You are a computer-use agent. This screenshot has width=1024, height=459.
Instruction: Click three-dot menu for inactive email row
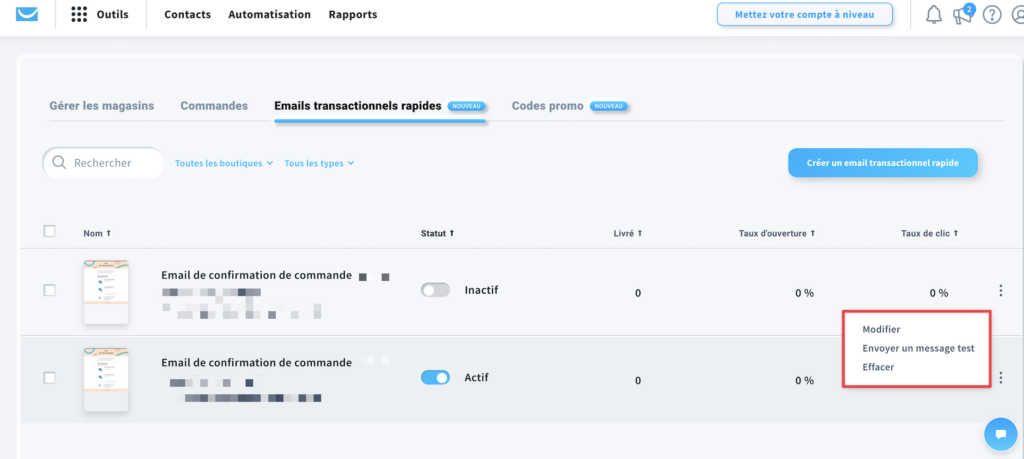click(1000, 291)
